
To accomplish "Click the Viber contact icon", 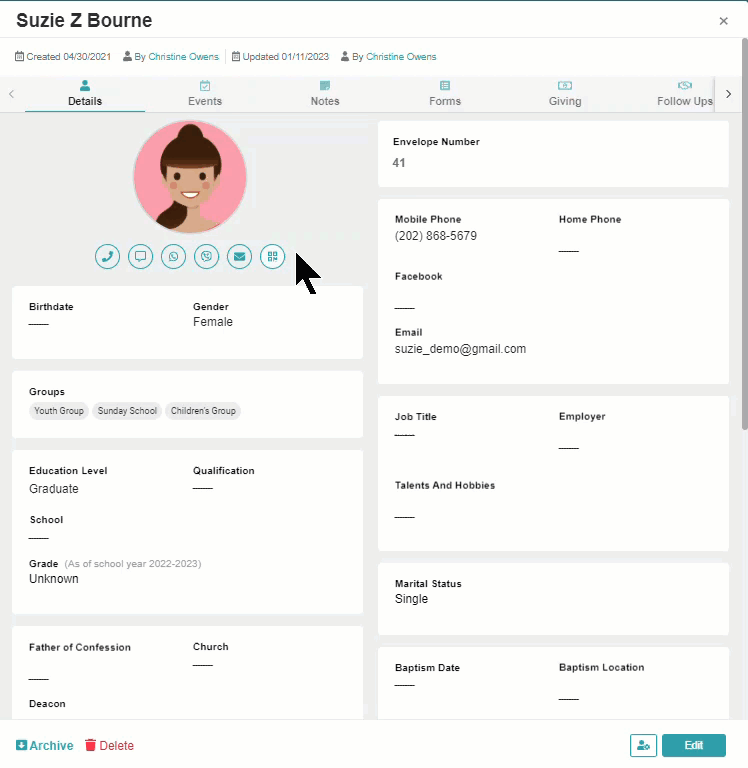I will pos(206,257).
